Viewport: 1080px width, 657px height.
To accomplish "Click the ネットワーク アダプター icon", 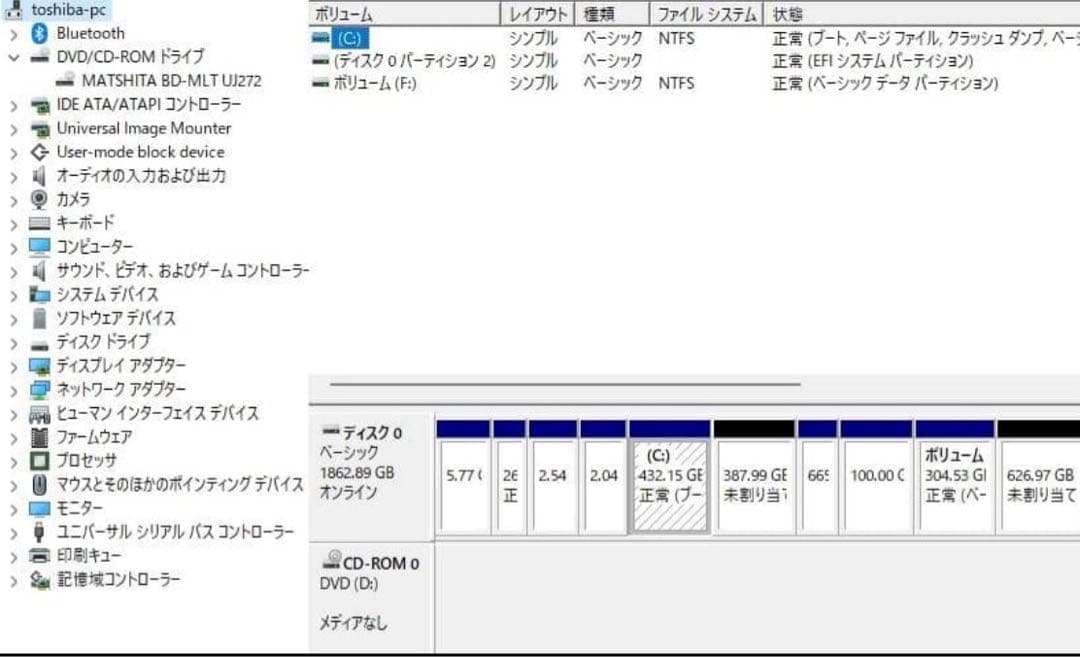I will (37, 390).
